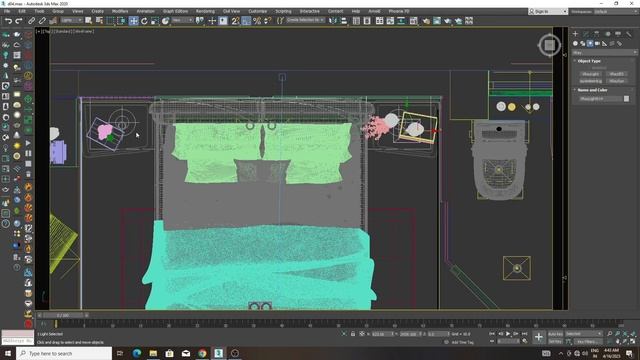Open the reference coordinate system dropdown
This screenshot has width=640, height=360.
pos(182,20)
